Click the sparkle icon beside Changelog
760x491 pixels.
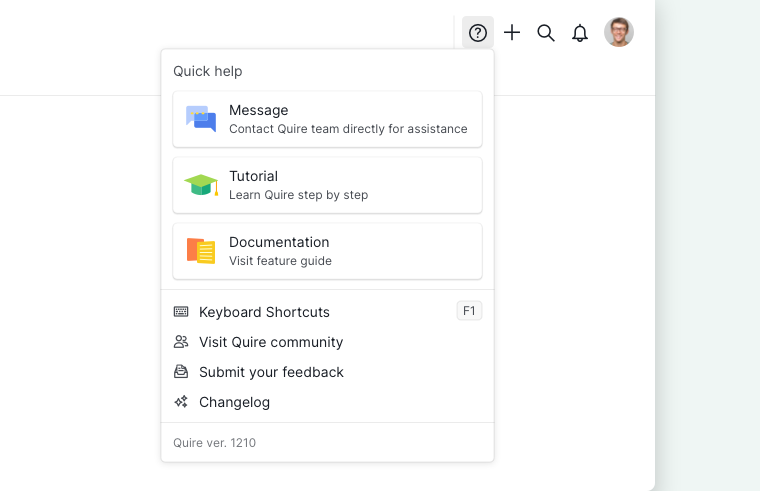pyautogui.click(x=181, y=402)
